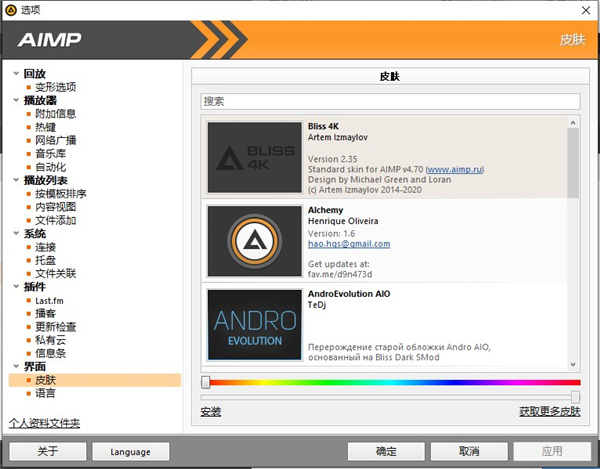Open 个人资料文件夹 profile folder link
The width and height of the screenshot is (600, 469).
coord(44,423)
